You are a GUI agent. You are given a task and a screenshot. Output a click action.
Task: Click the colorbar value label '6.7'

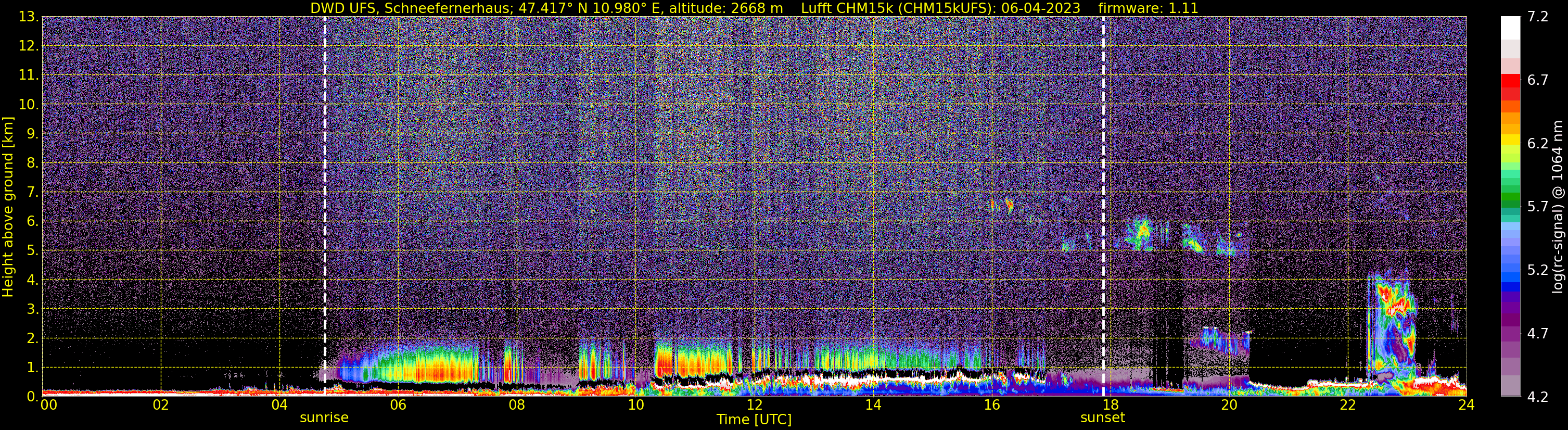tap(1538, 80)
